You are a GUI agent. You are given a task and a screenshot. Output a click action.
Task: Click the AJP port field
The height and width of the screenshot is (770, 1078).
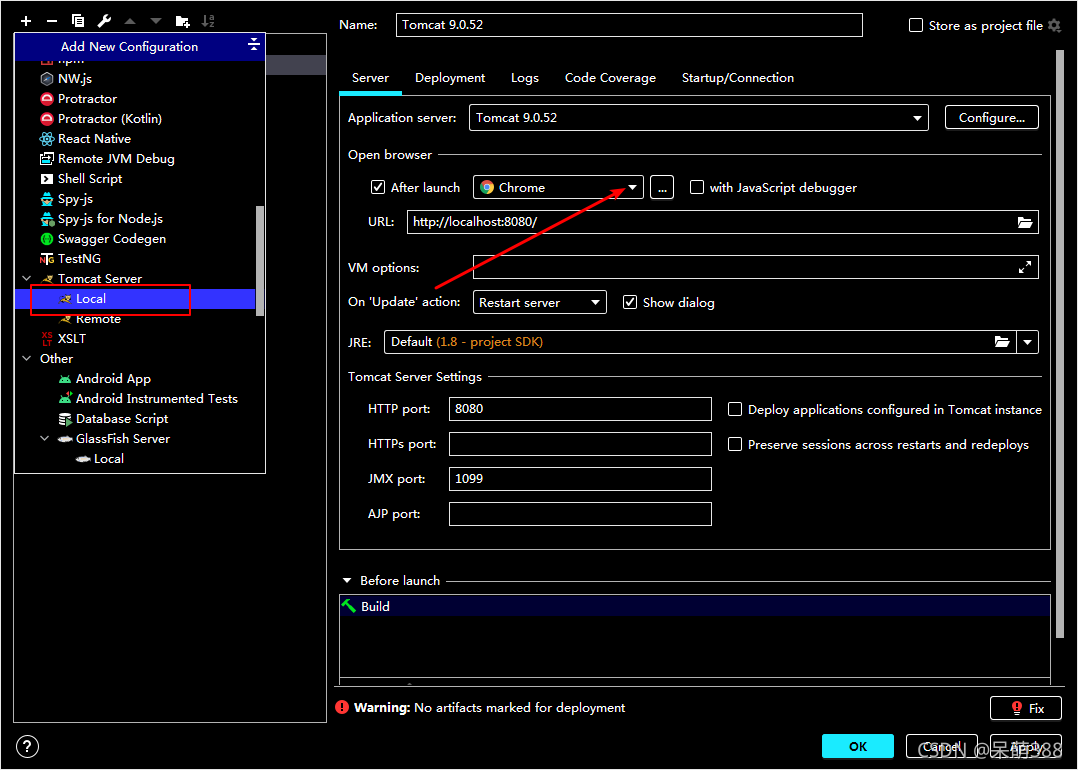coord(580,514)
